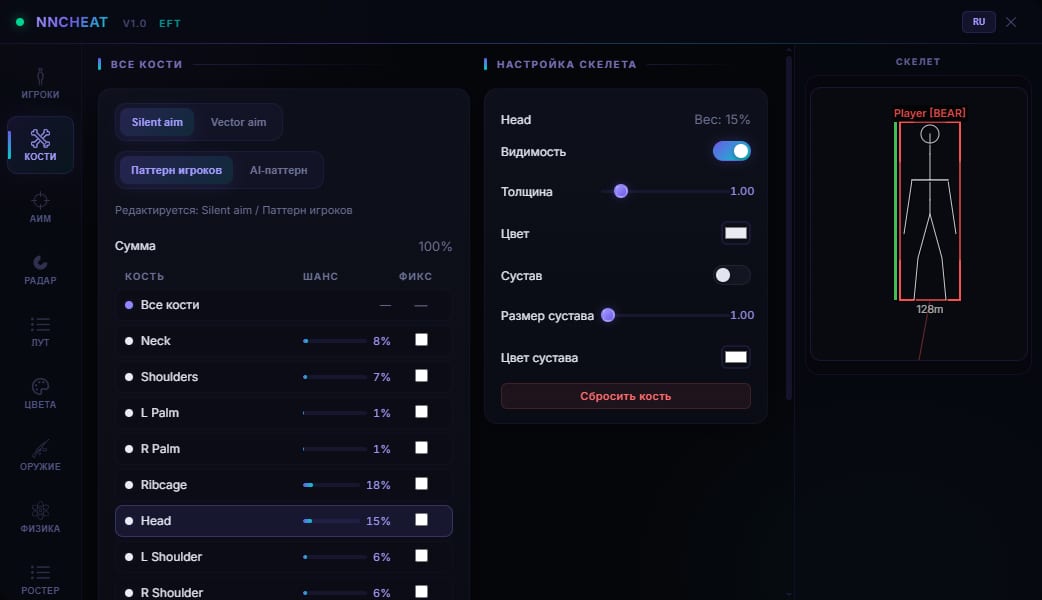Open the ОРУЖИЕ weapon section
This screenshot has height=600, width=1042.
point(40,455)
